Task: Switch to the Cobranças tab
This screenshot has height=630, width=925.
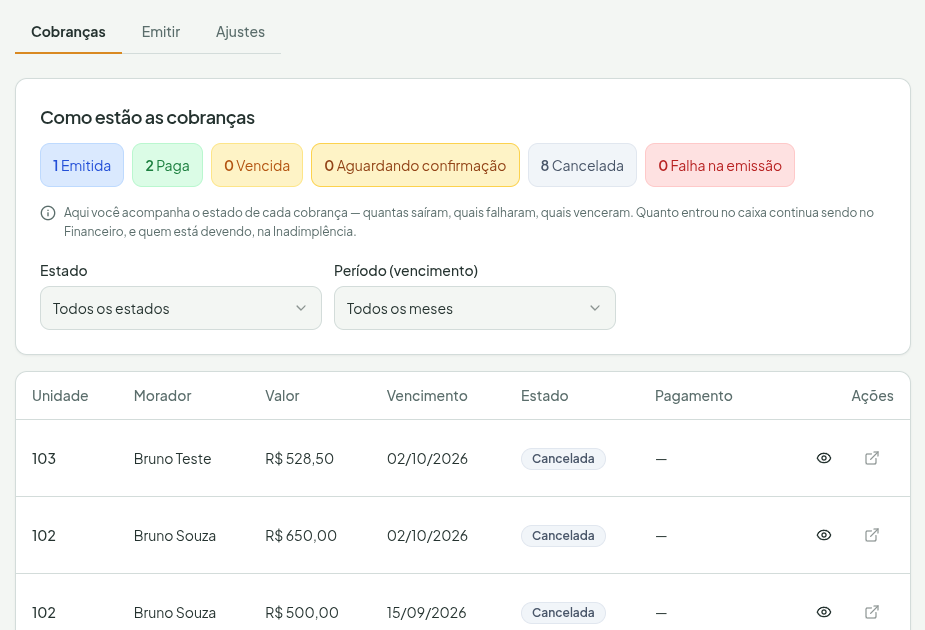Action: point(68,32)
